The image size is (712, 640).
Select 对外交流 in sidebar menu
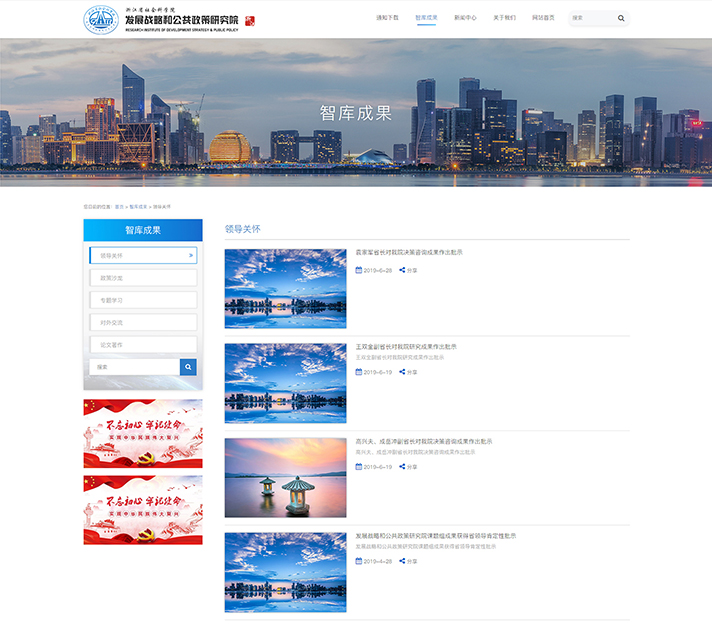143,322
